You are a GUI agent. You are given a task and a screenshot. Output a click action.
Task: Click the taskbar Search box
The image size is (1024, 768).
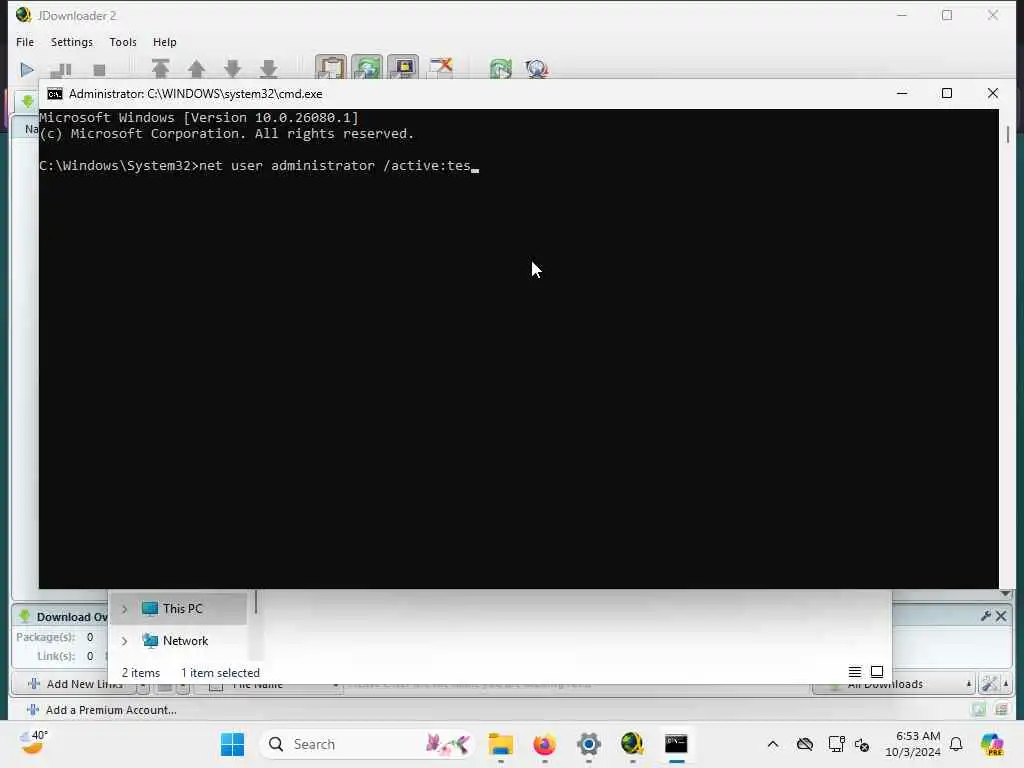click(x=368, y=744)
